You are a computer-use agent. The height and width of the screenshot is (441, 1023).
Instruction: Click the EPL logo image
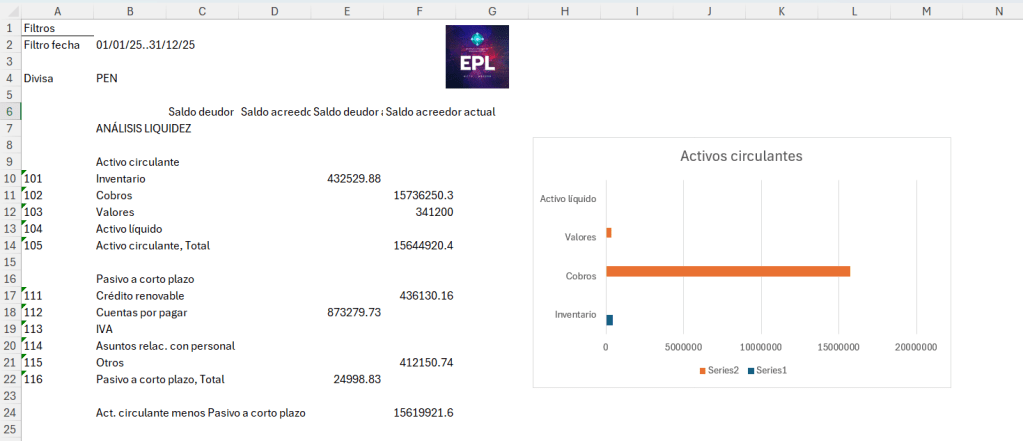pos(477,57)
